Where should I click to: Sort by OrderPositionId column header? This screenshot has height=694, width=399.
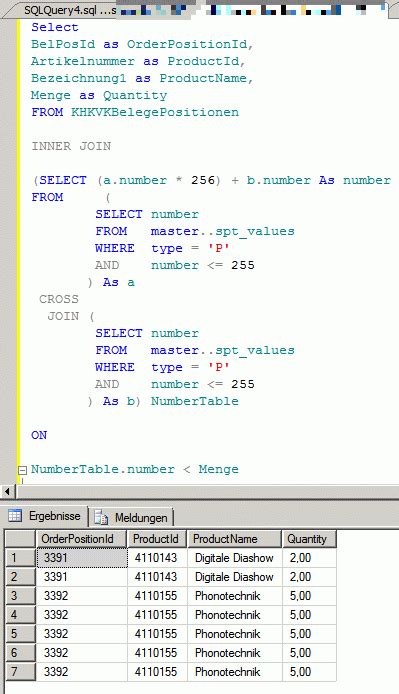tap(81, 539)
